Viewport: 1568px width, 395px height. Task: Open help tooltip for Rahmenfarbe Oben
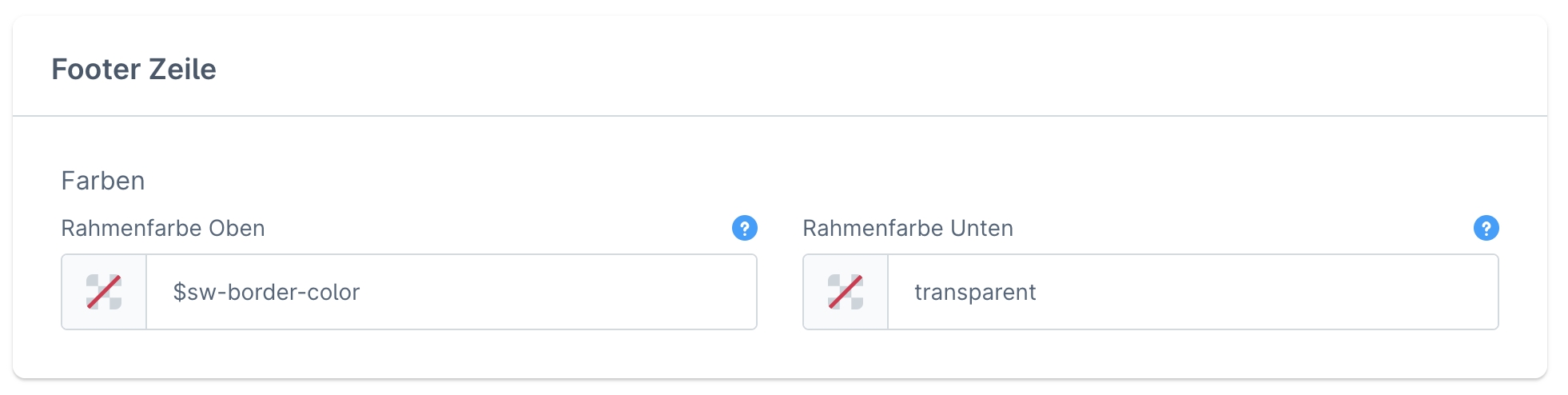[744, 228]
